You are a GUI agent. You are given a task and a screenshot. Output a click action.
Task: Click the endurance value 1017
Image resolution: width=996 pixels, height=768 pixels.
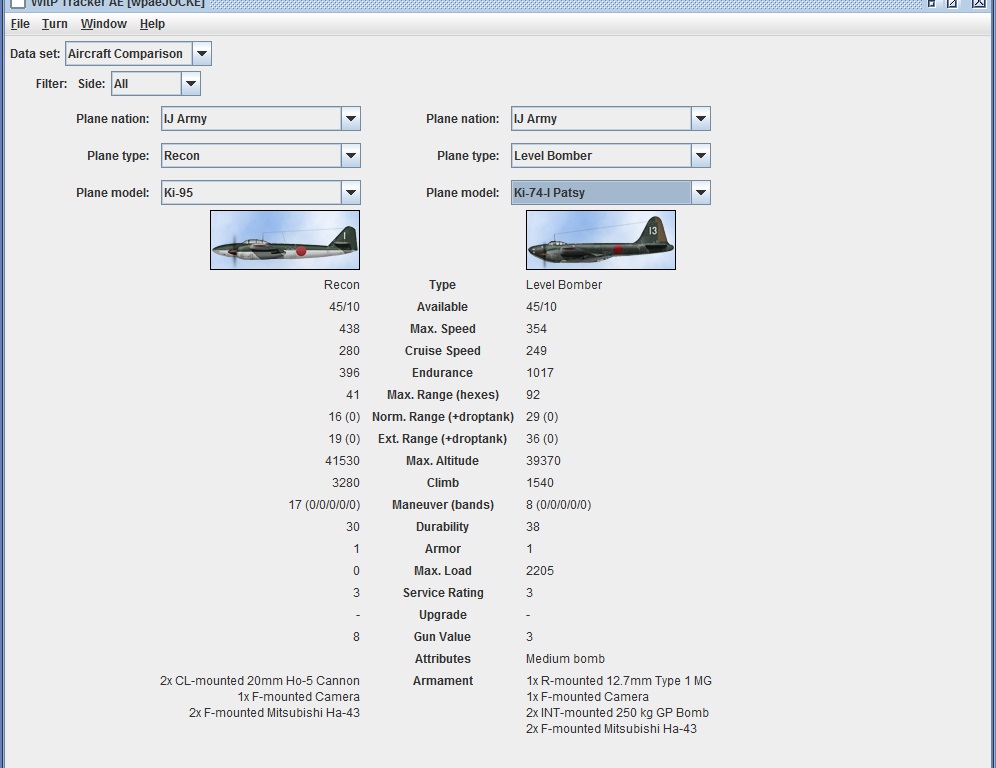[x=540, y=373]
